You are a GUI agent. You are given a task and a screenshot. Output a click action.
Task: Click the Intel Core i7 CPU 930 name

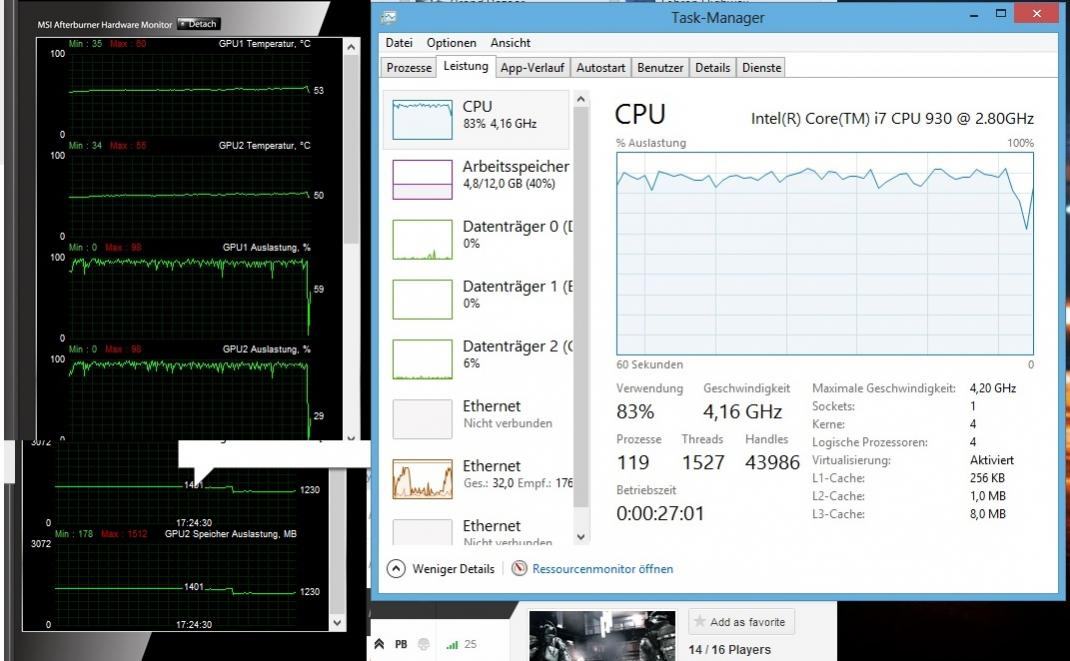click(x=892, y=118)
